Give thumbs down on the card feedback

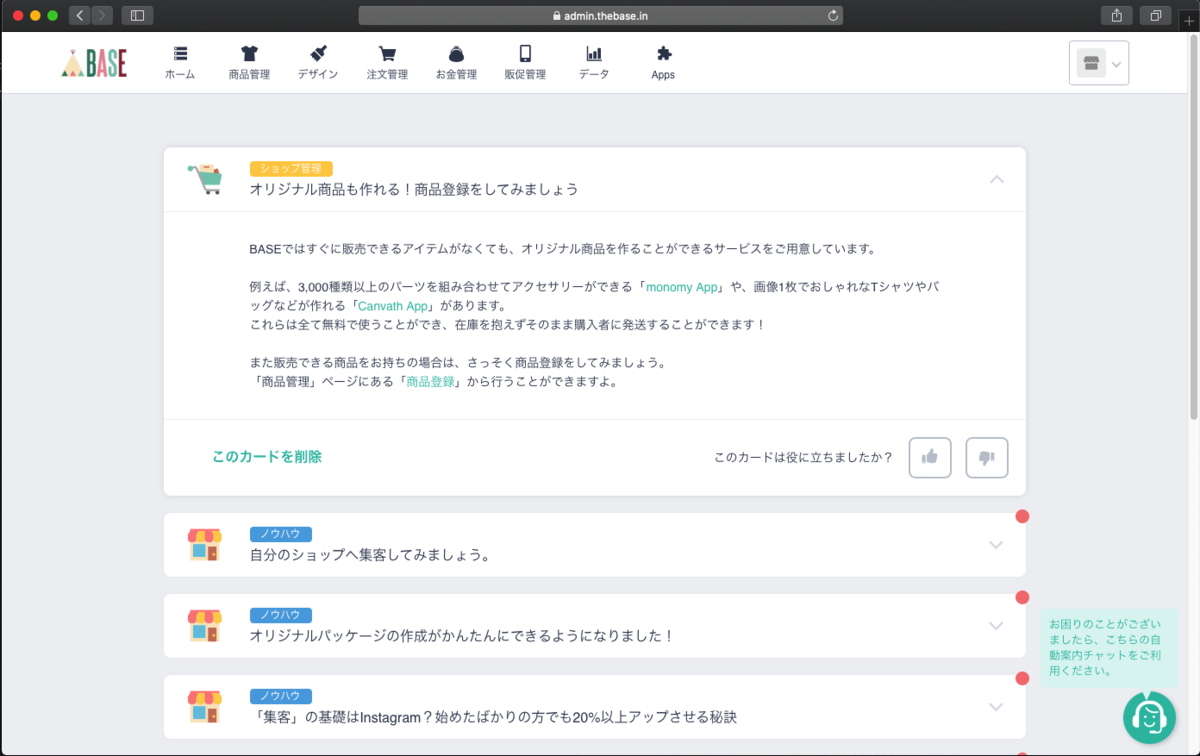tap(986, 457)
